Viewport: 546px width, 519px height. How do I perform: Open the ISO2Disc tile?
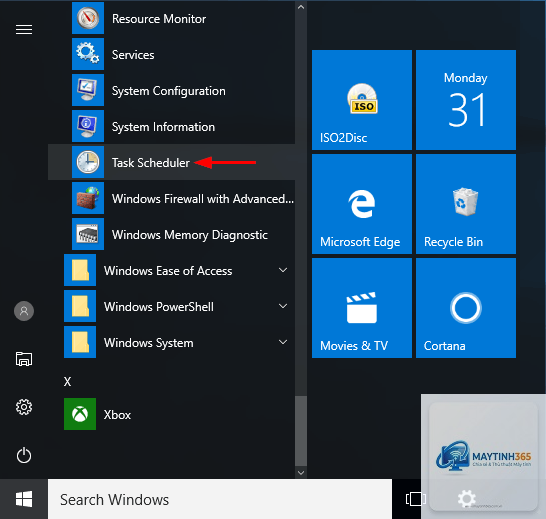click(362, 100)
